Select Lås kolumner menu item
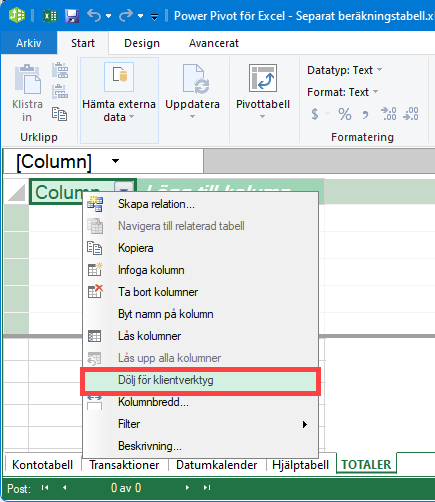Image resolution: width=435 pixels, height=502 pixels. coord(200,336)
